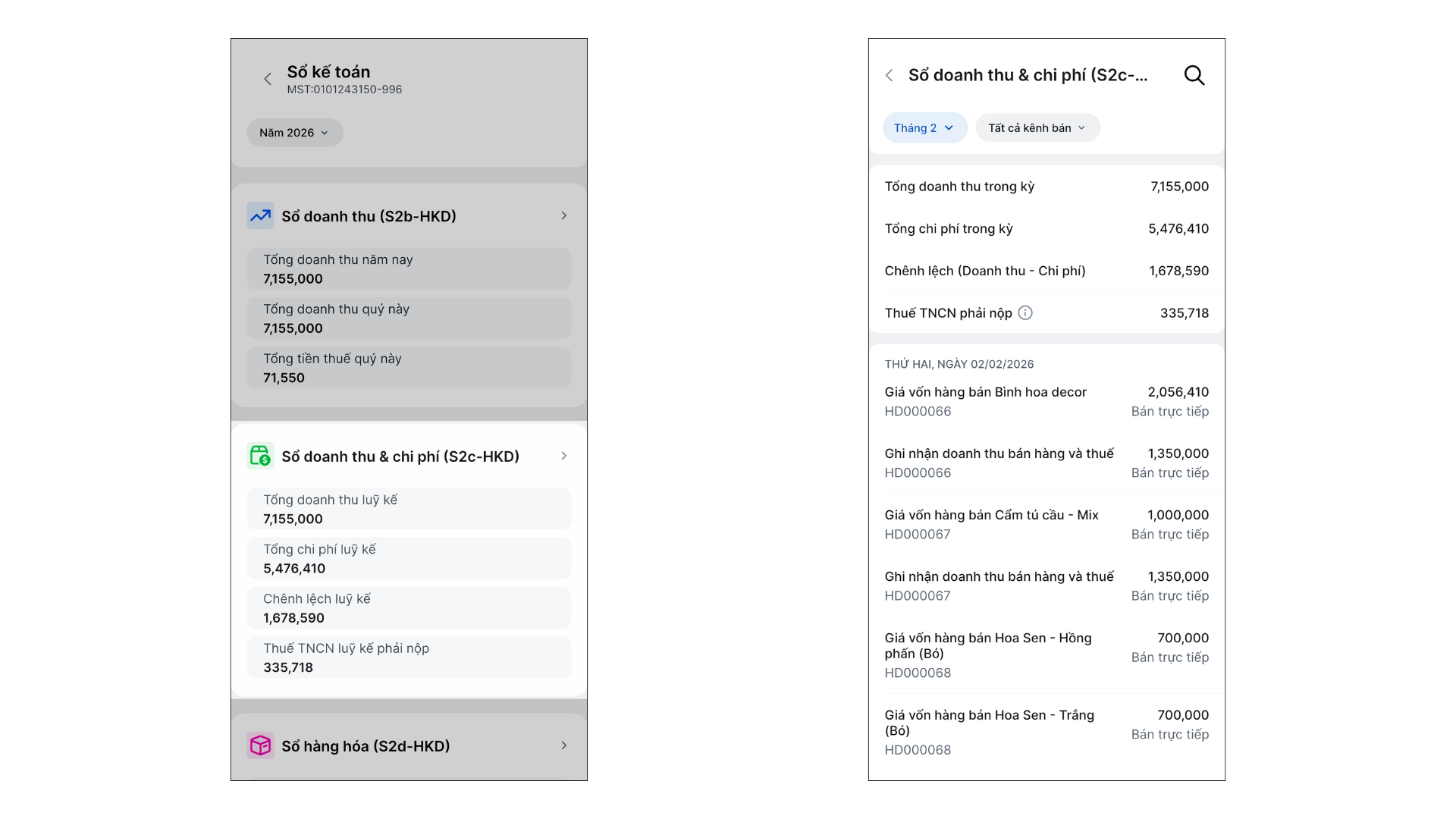Image resolution: width=1456 pixels, height=819 pixels.
Task: Open Sổ doanh thu (S2b-HKD) chevron
Action: (x=564, y=216)
